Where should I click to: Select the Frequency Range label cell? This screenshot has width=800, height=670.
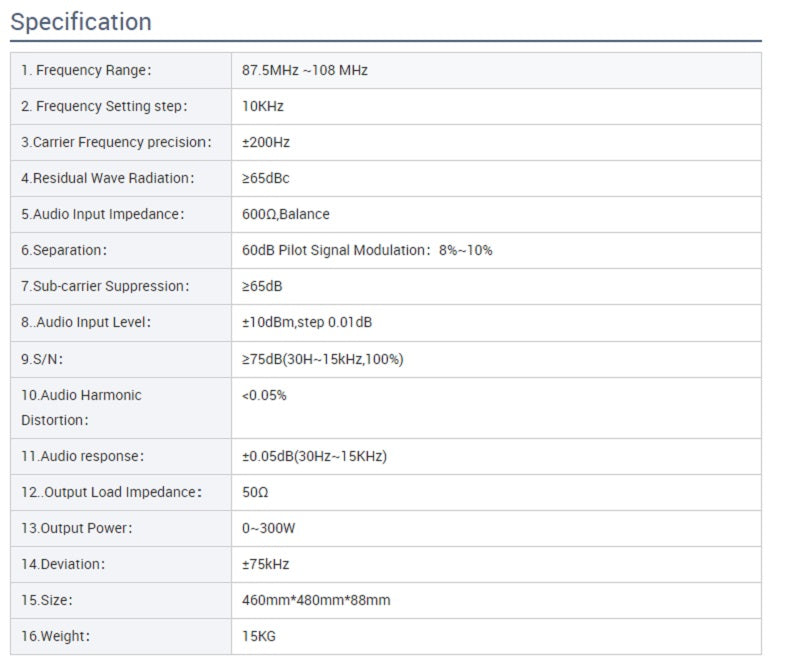point(86,70)
